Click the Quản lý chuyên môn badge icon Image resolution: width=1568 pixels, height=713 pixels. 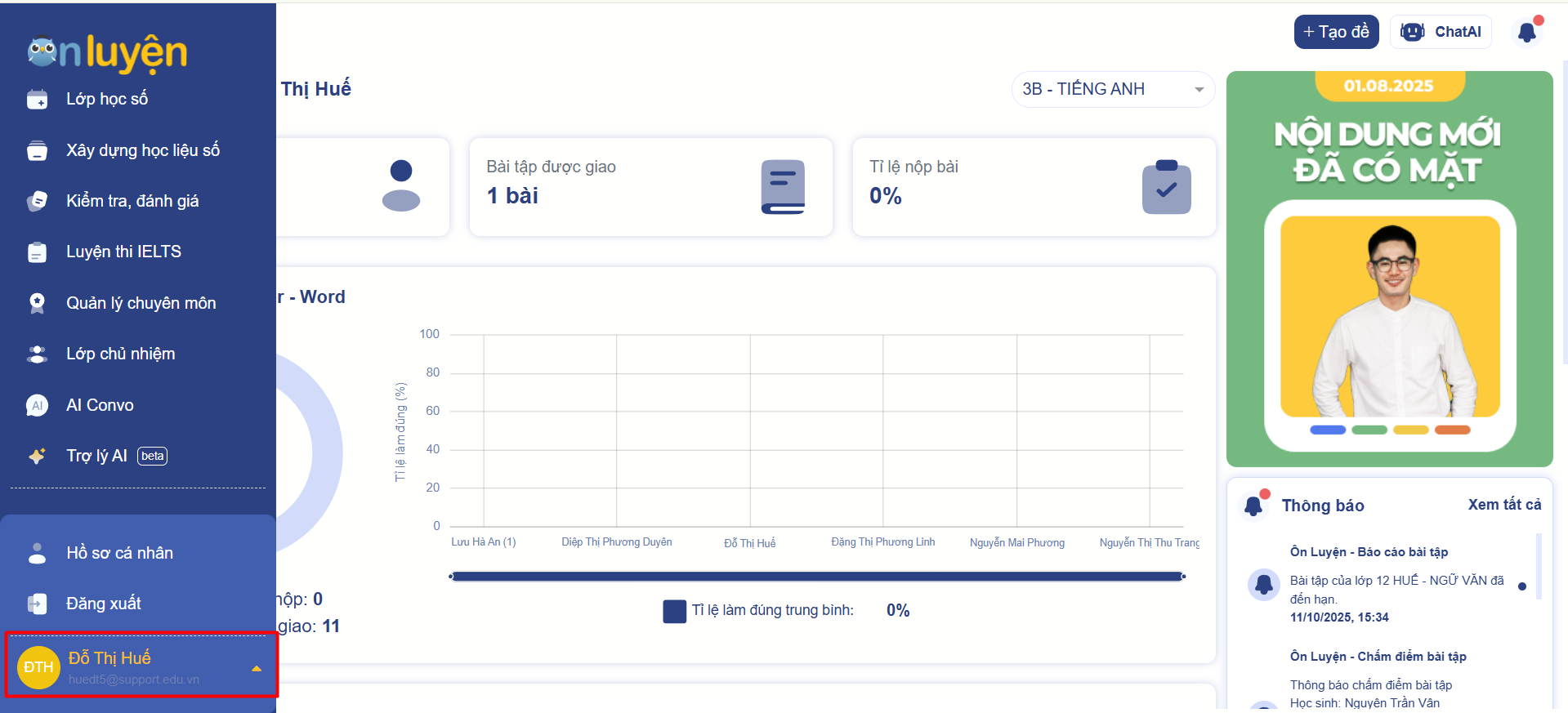click(x=37, y=303)
